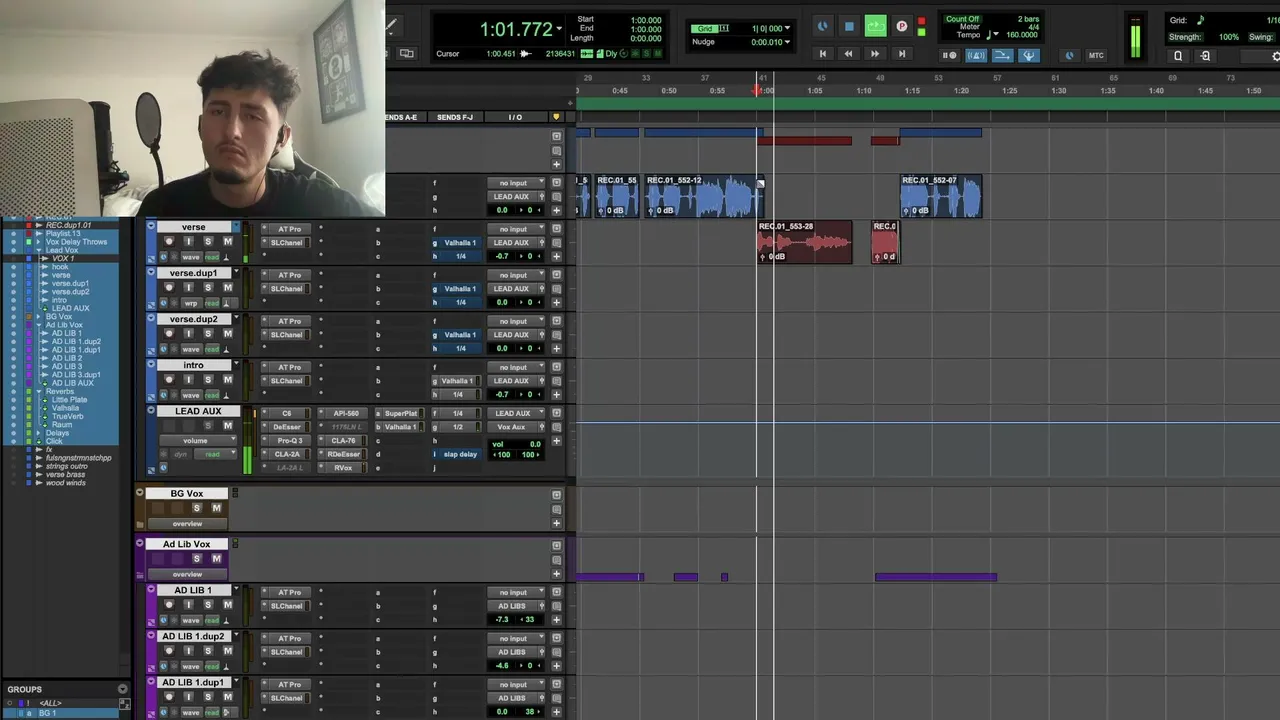Click the Stop button in the transport
The height and width of the screenshot is (720, 1280).
click(849, 27)
